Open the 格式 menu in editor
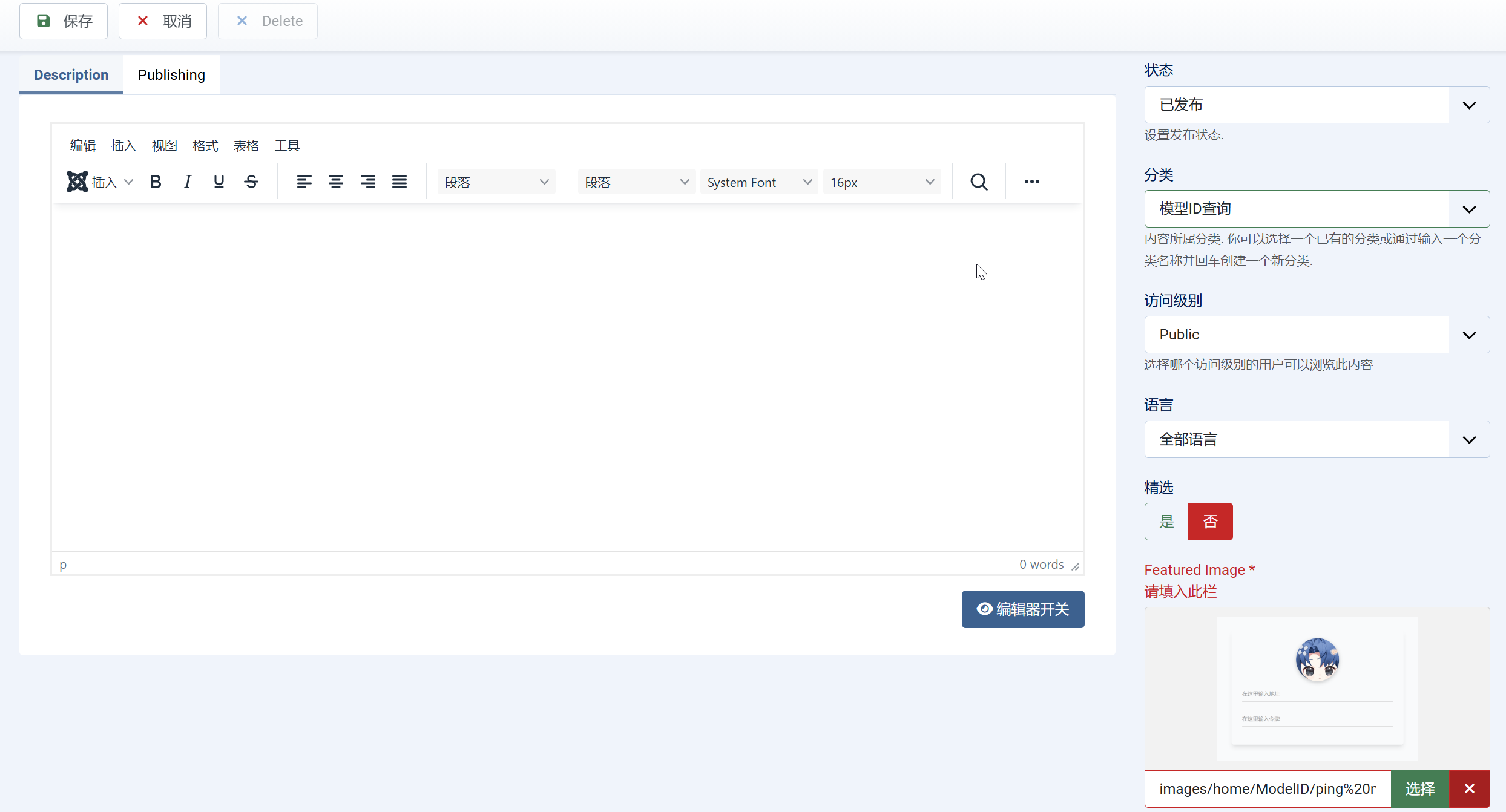This screenshot has width=1506, height=812. pos(205,146)
